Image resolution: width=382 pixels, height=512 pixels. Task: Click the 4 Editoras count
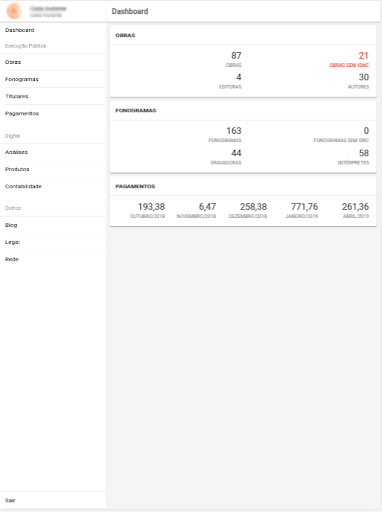tap(239, 77)
